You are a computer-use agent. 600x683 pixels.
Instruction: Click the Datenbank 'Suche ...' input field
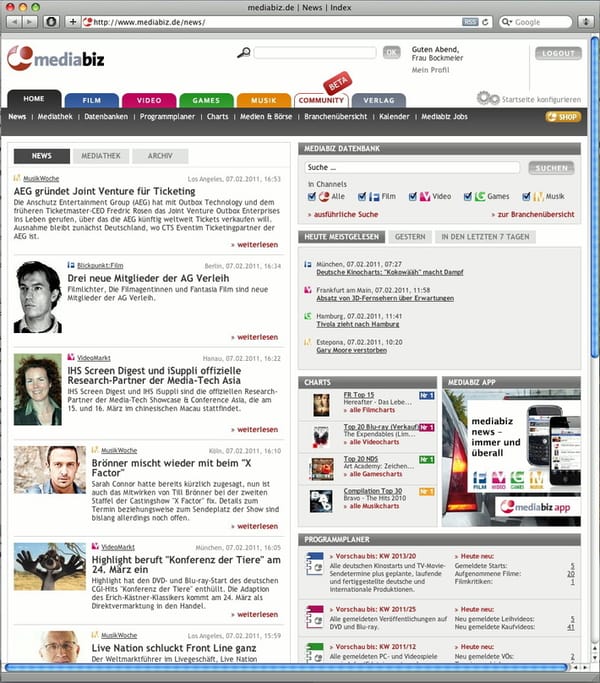[x=413, y=168]
